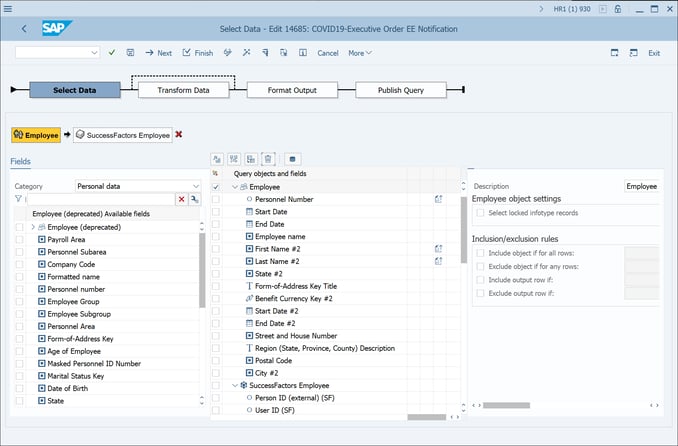Click the delete trash icon above query list
The height and width of the screenshot is (446, 678).
click(268, 159)
